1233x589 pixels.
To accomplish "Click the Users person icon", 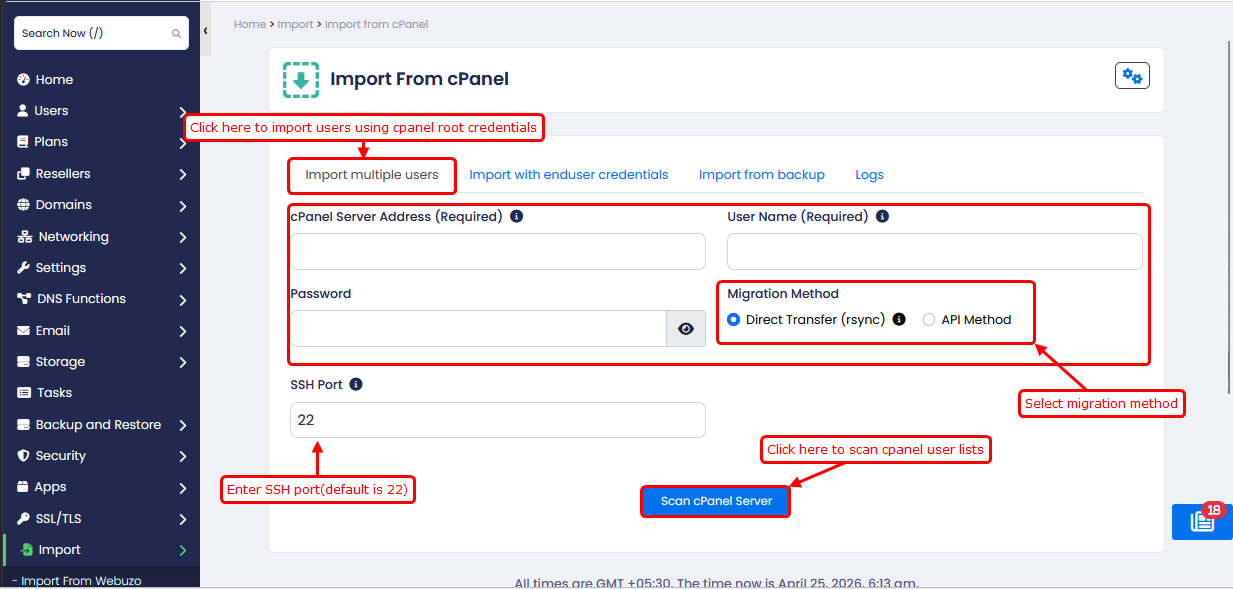I will [23, 111].
